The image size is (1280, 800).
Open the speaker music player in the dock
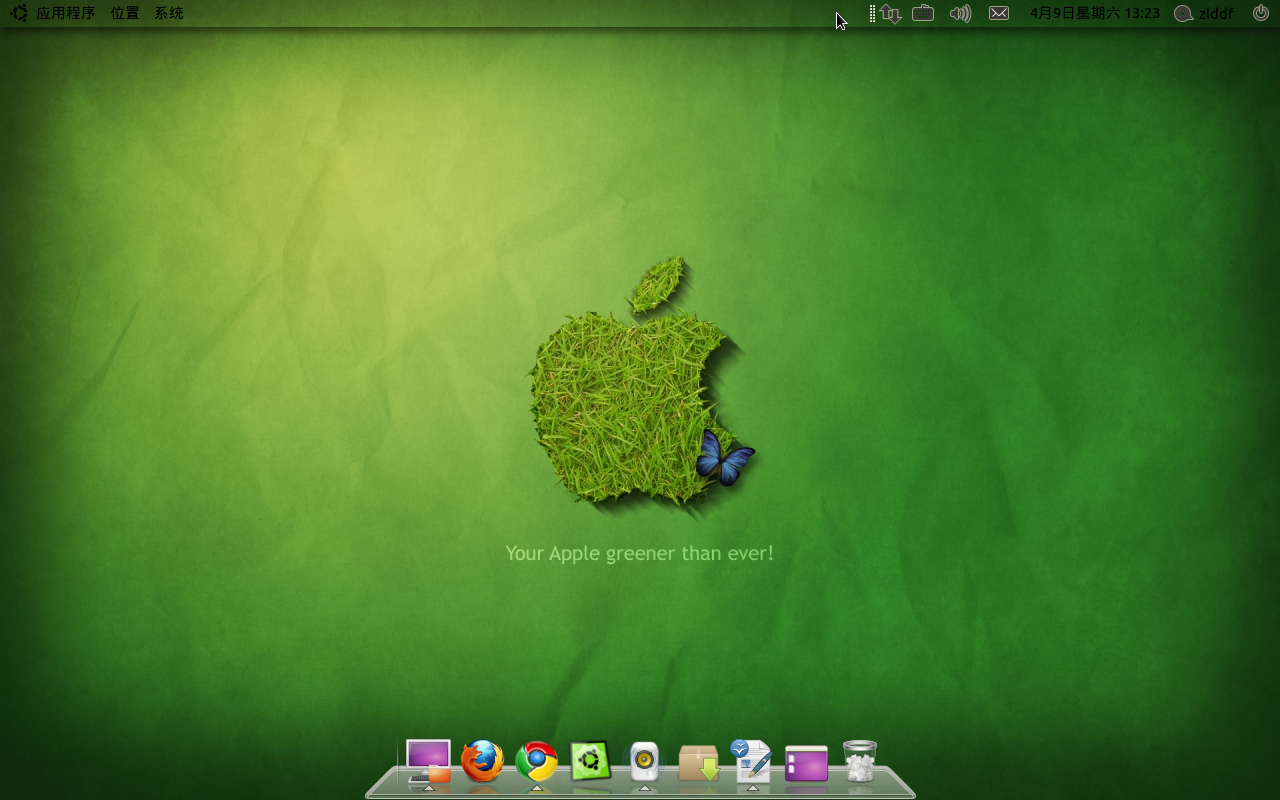point(645,762)
